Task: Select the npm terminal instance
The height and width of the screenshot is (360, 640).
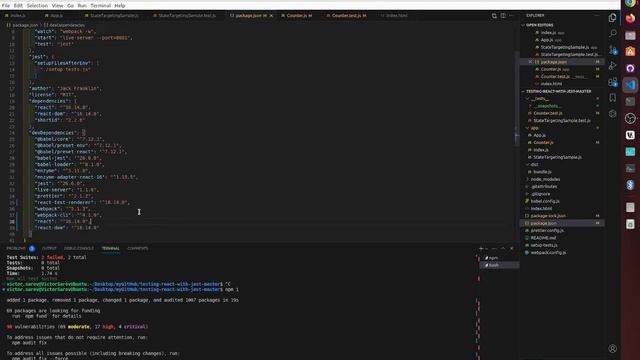Action: point(499,258)
